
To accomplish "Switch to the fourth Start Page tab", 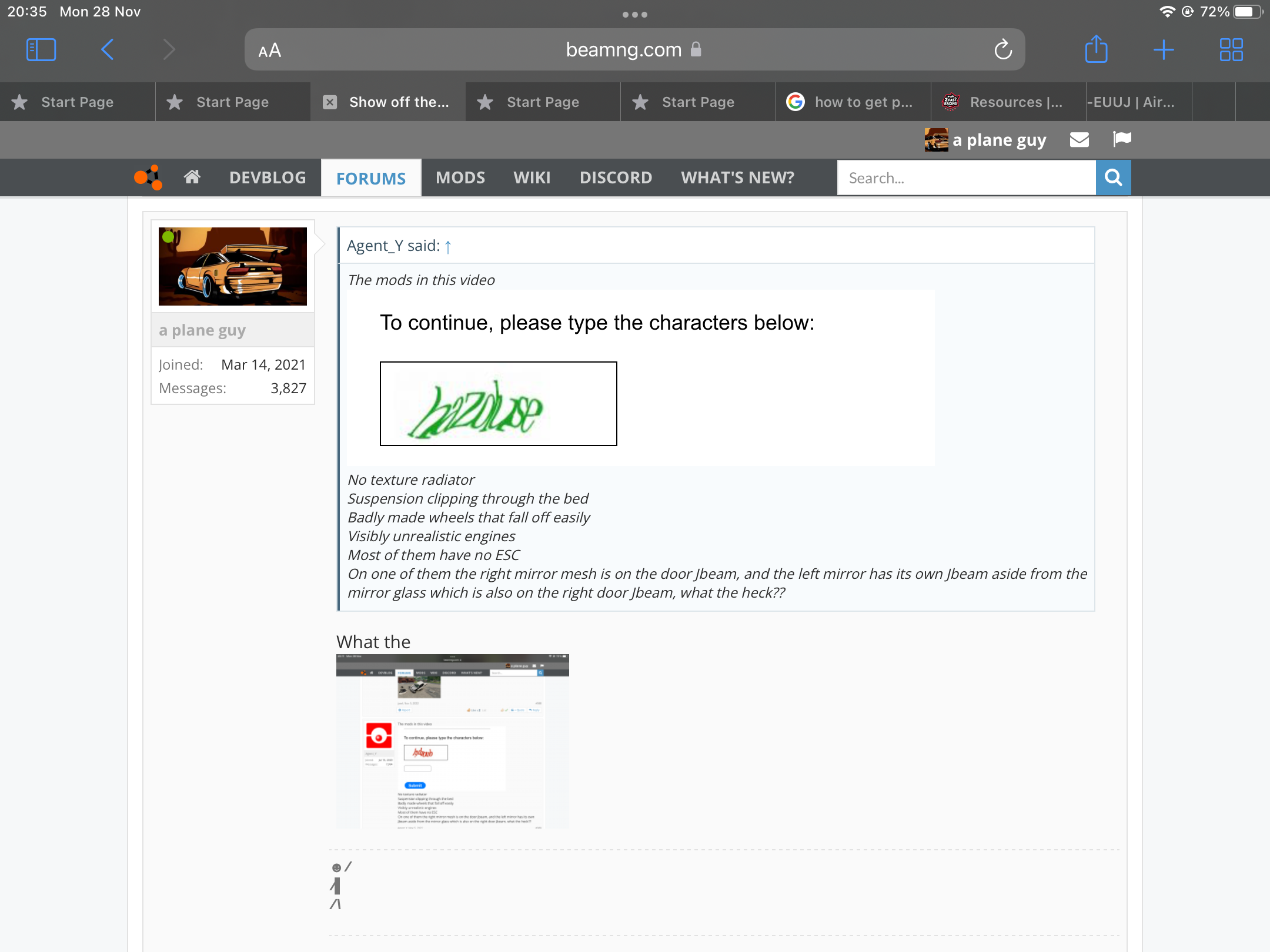I will pos(698,102).
